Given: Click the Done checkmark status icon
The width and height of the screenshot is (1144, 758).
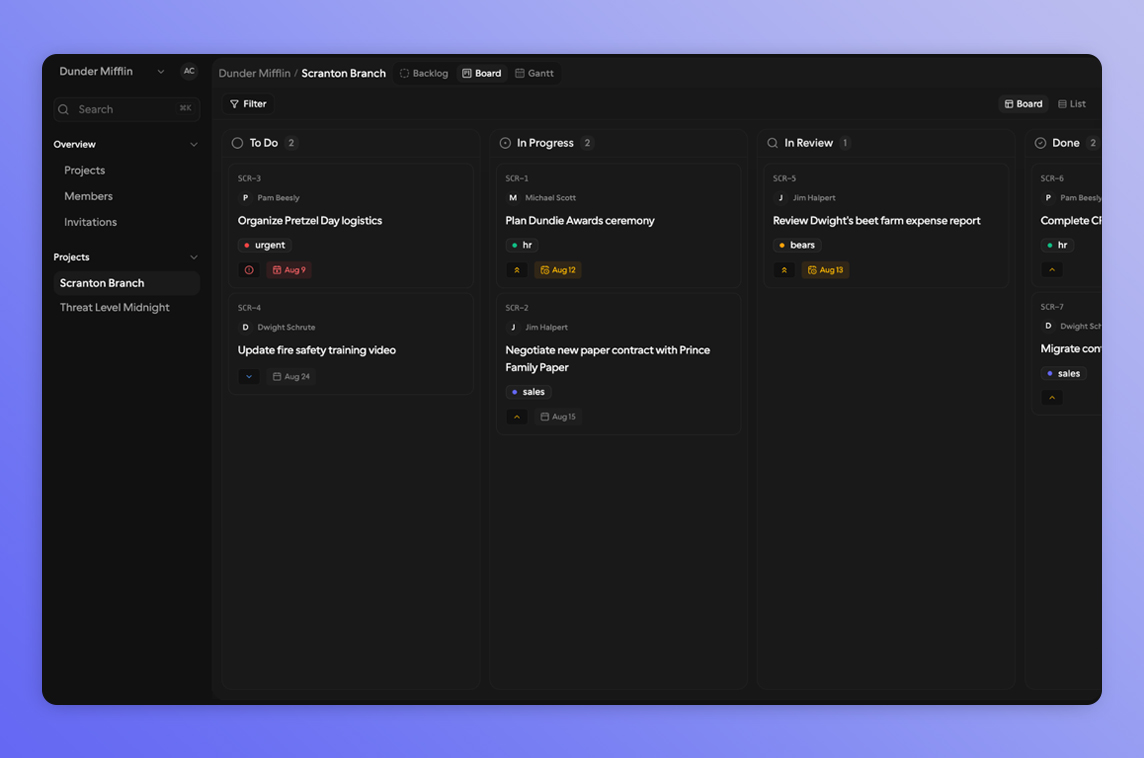Looking at the screenshot, I should [x=1040, y=143].
